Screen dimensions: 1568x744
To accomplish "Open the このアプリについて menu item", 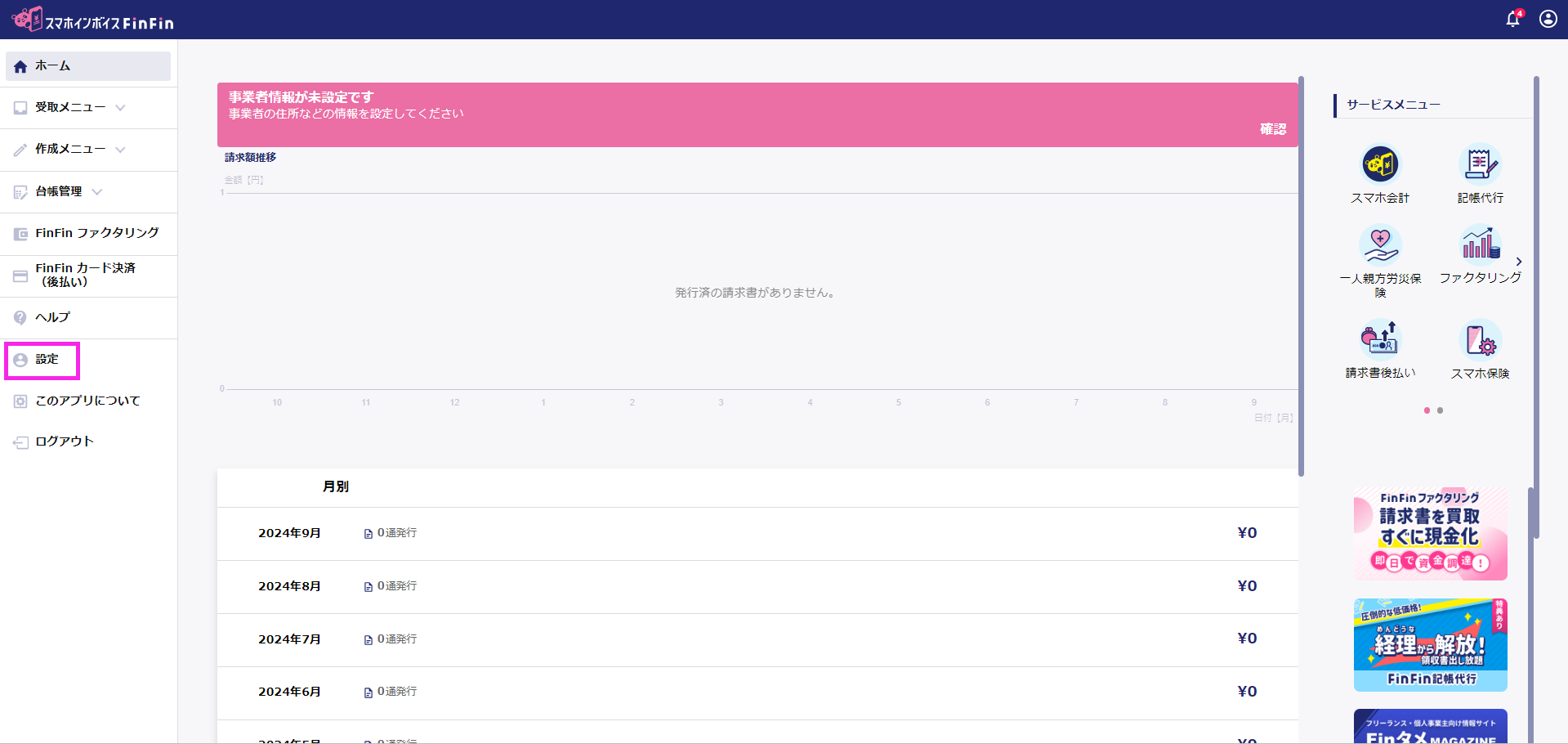I will (88, 401).
